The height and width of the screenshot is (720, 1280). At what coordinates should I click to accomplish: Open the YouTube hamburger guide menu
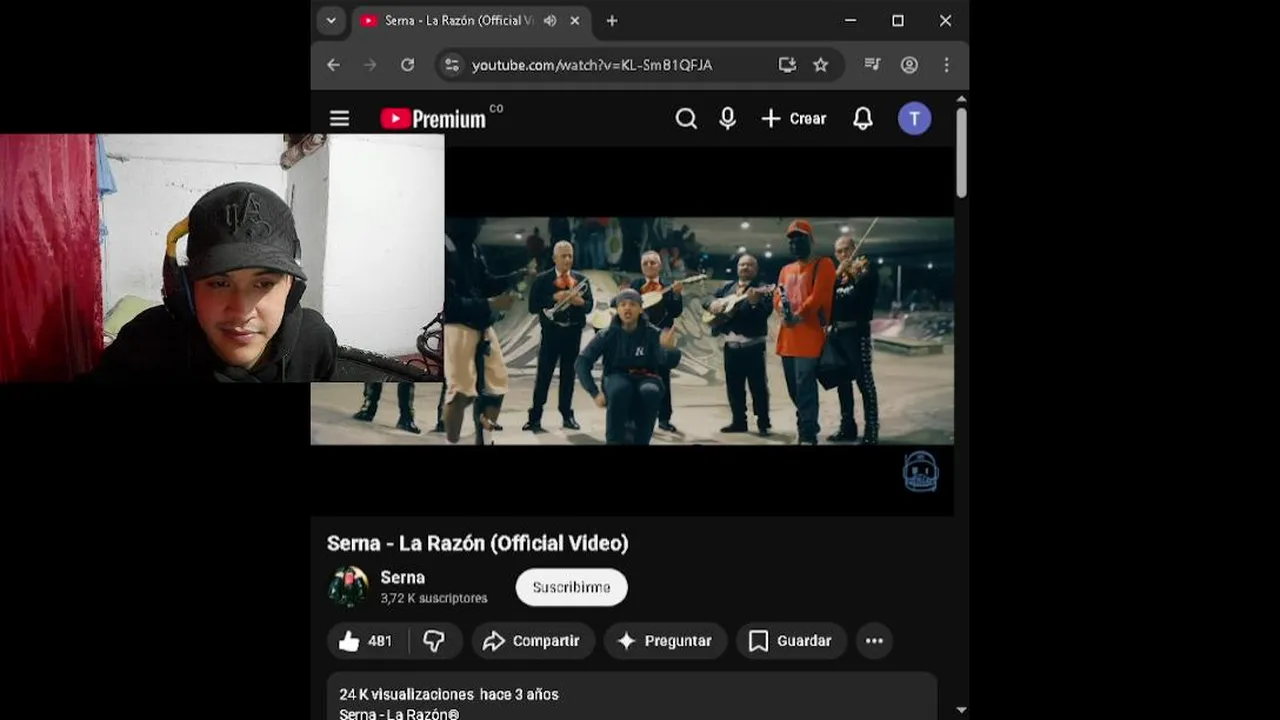pos(340,119)
